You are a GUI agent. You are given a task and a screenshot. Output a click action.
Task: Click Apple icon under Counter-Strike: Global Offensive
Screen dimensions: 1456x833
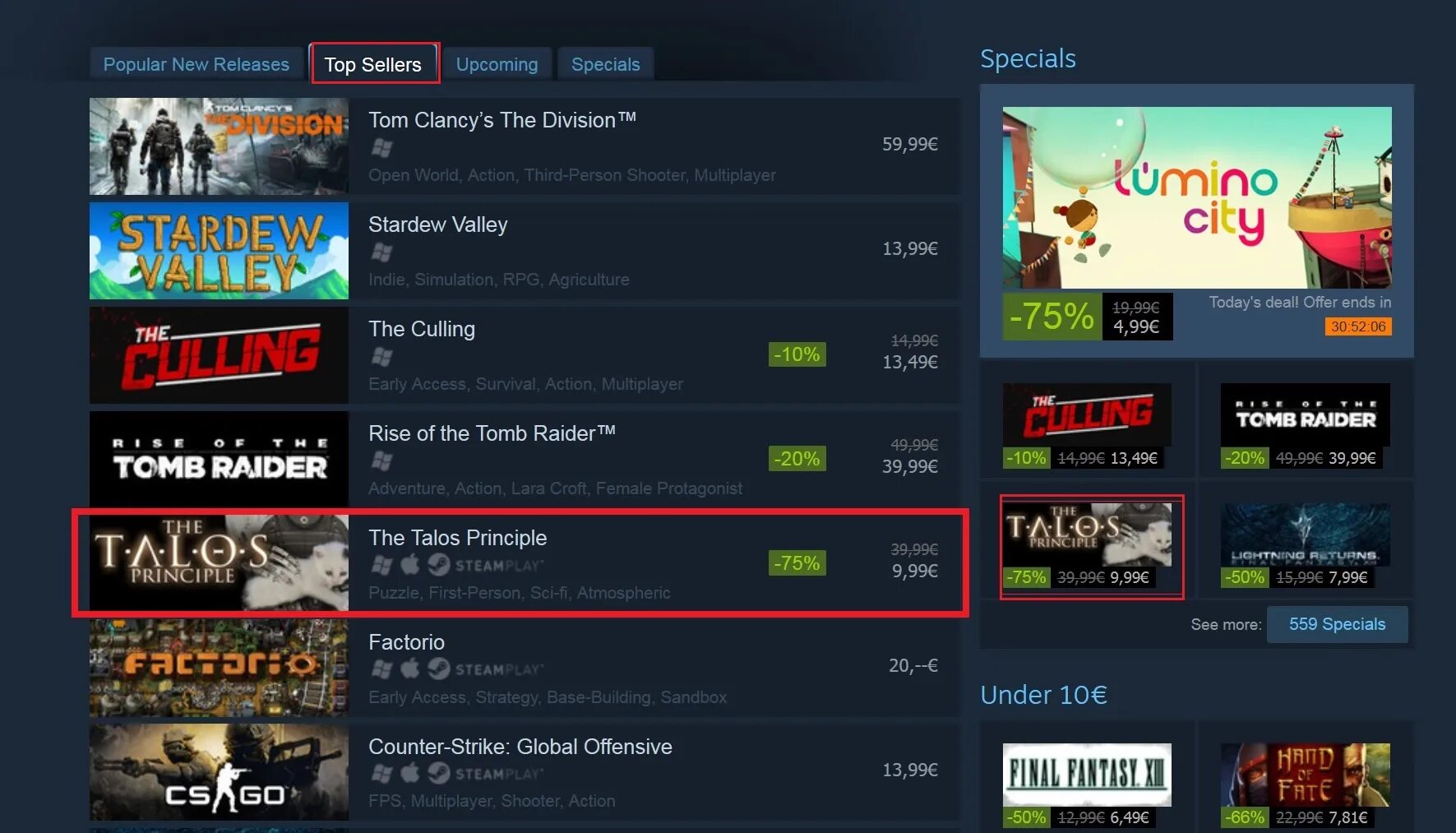click(x=410, y=774)
